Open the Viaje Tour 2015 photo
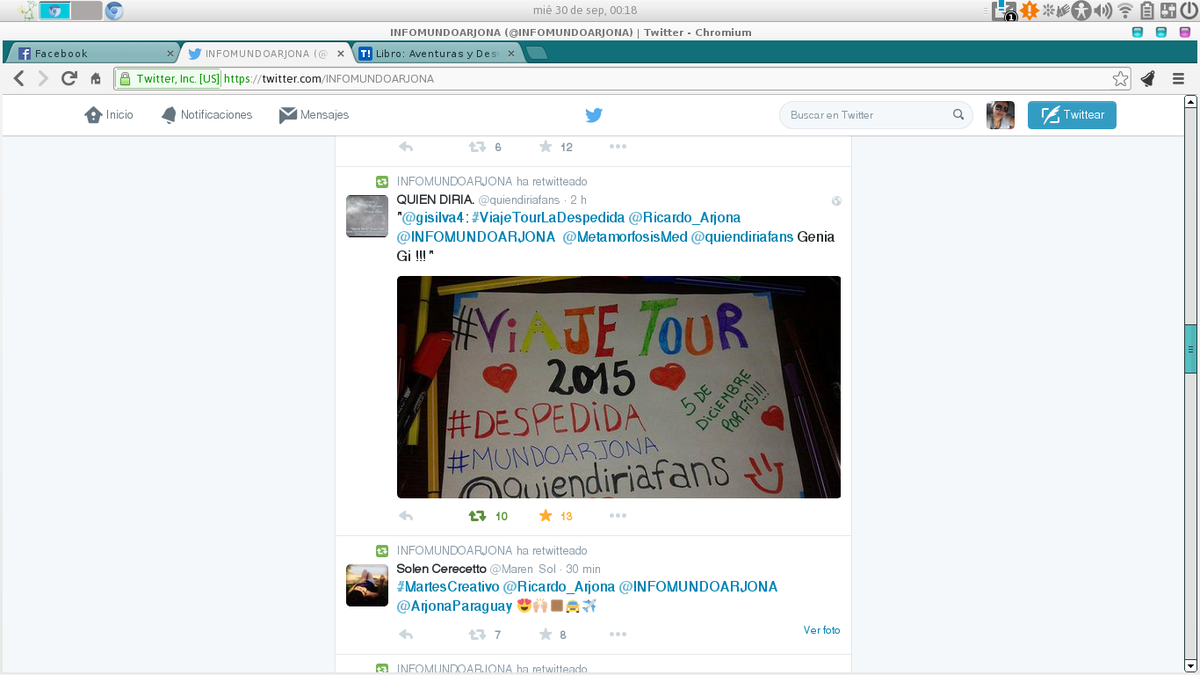Image resolution: width=1200 pixels, height=675 pixels. pos(619,387)
